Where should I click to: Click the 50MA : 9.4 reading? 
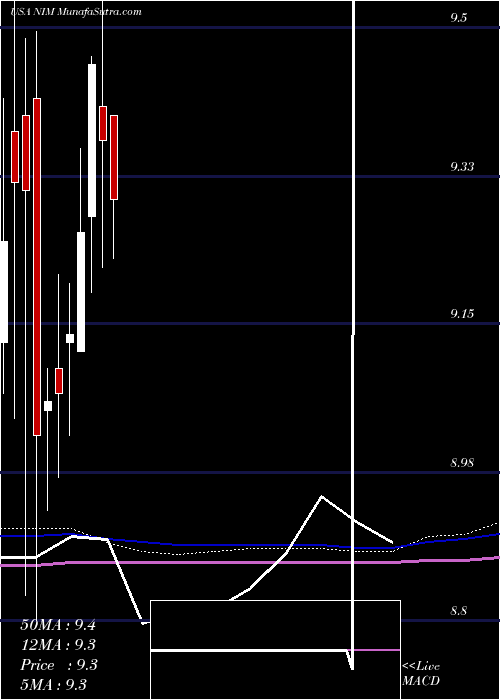pos(58,625)
